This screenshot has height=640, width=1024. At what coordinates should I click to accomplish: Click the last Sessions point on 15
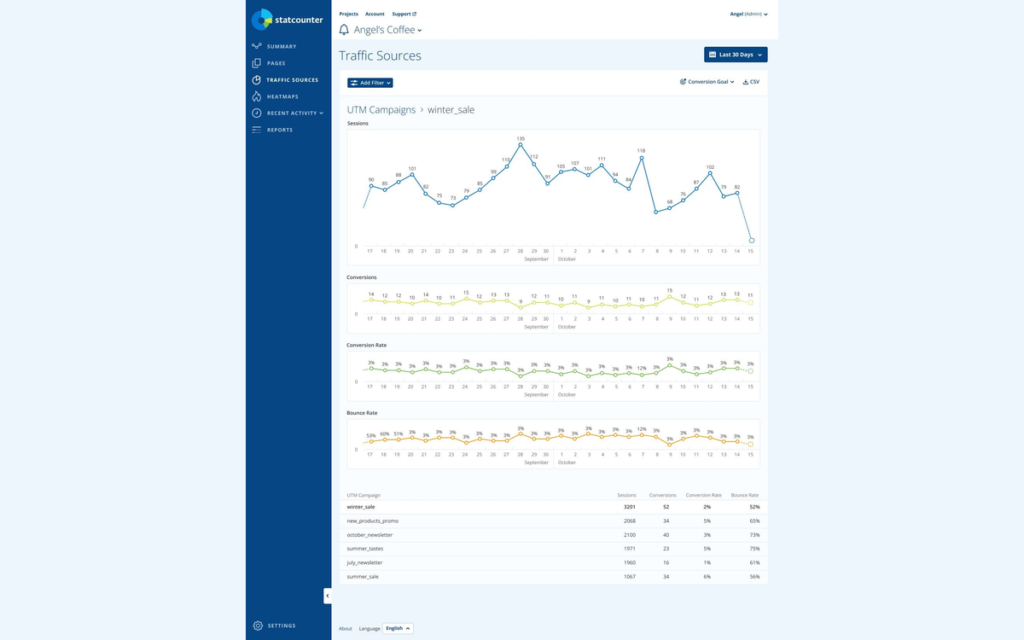[x=752, y=240]
